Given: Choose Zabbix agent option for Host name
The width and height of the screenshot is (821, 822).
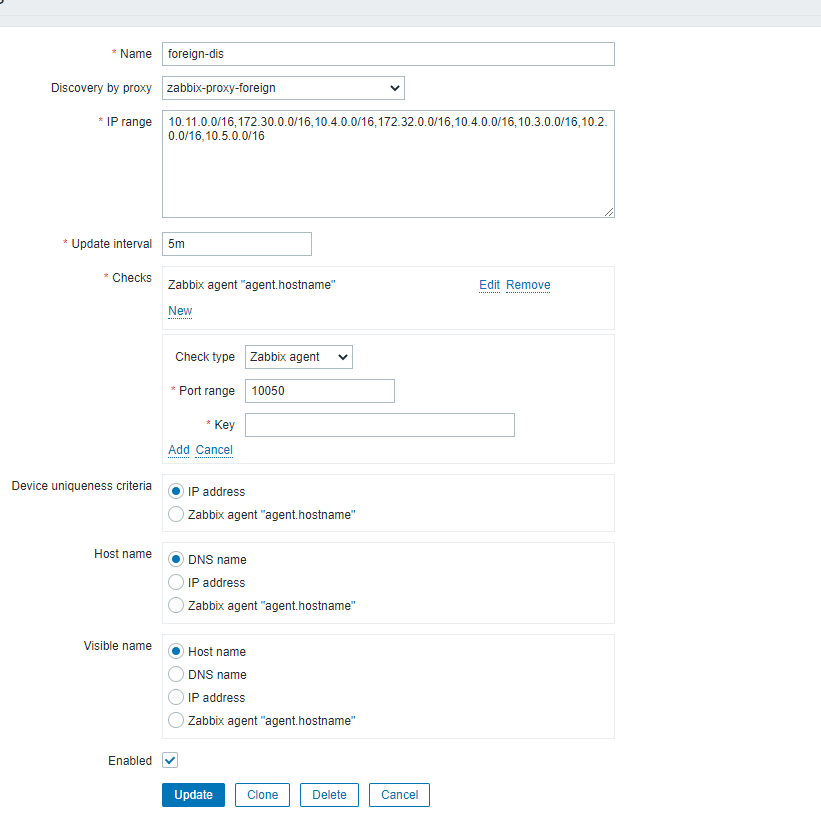Looking at the screenshot, I should coord(176,605).
